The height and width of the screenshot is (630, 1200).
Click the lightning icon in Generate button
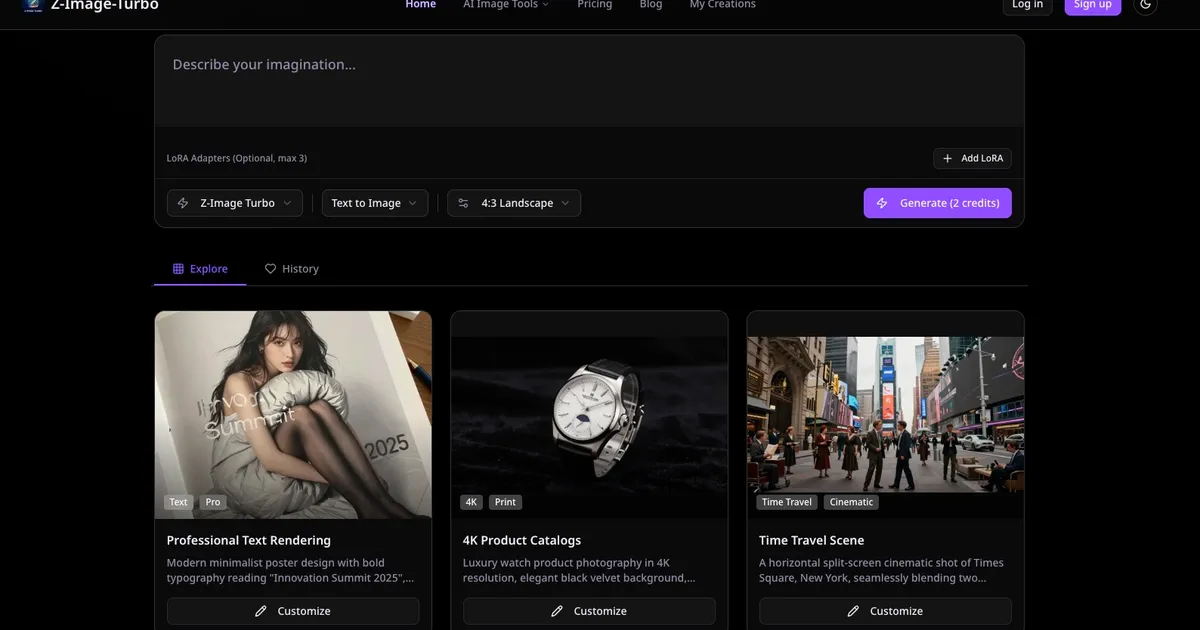(x=882, y=203)
